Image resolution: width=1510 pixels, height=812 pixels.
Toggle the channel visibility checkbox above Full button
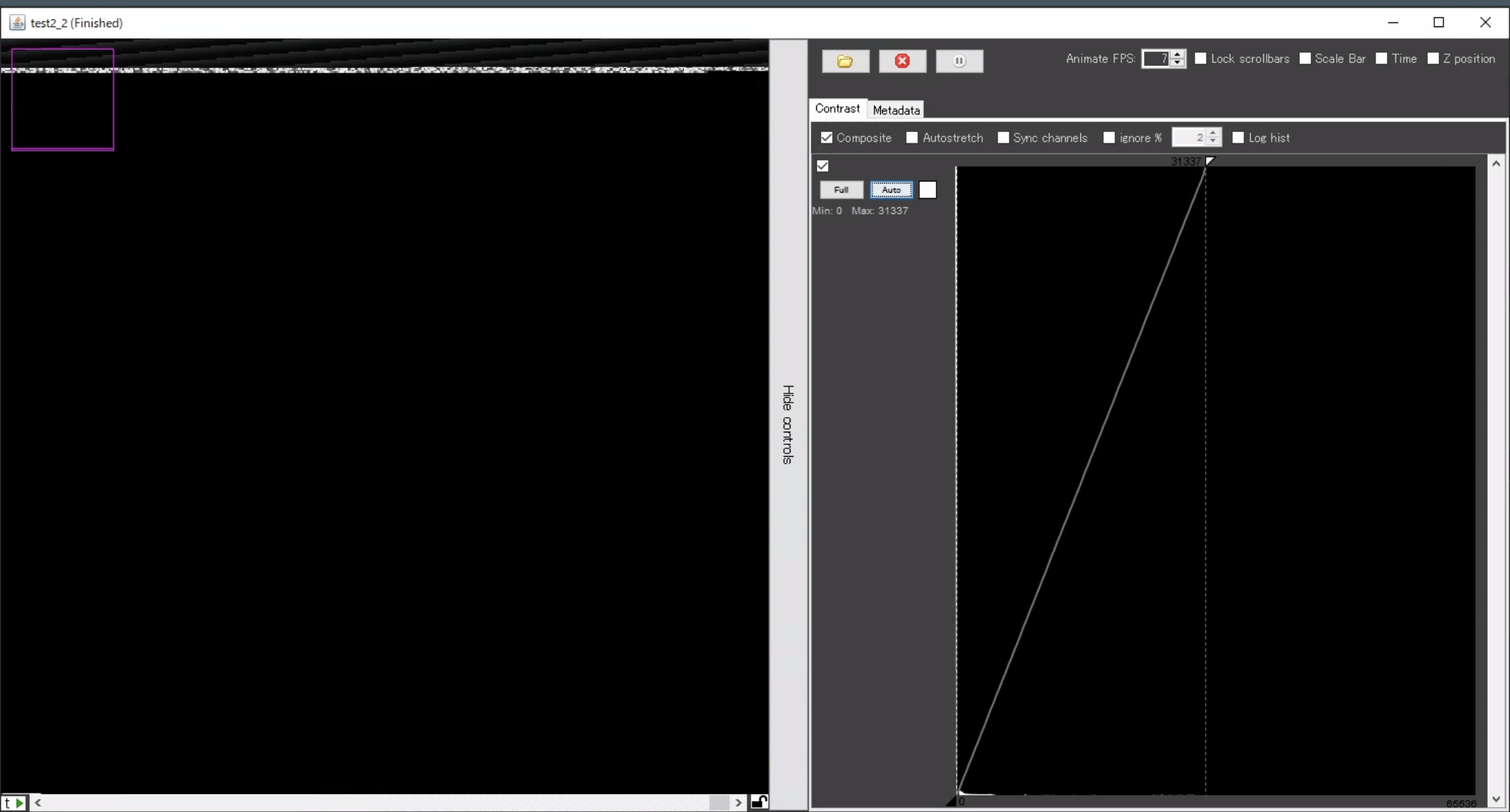click(x=823, y=165)
